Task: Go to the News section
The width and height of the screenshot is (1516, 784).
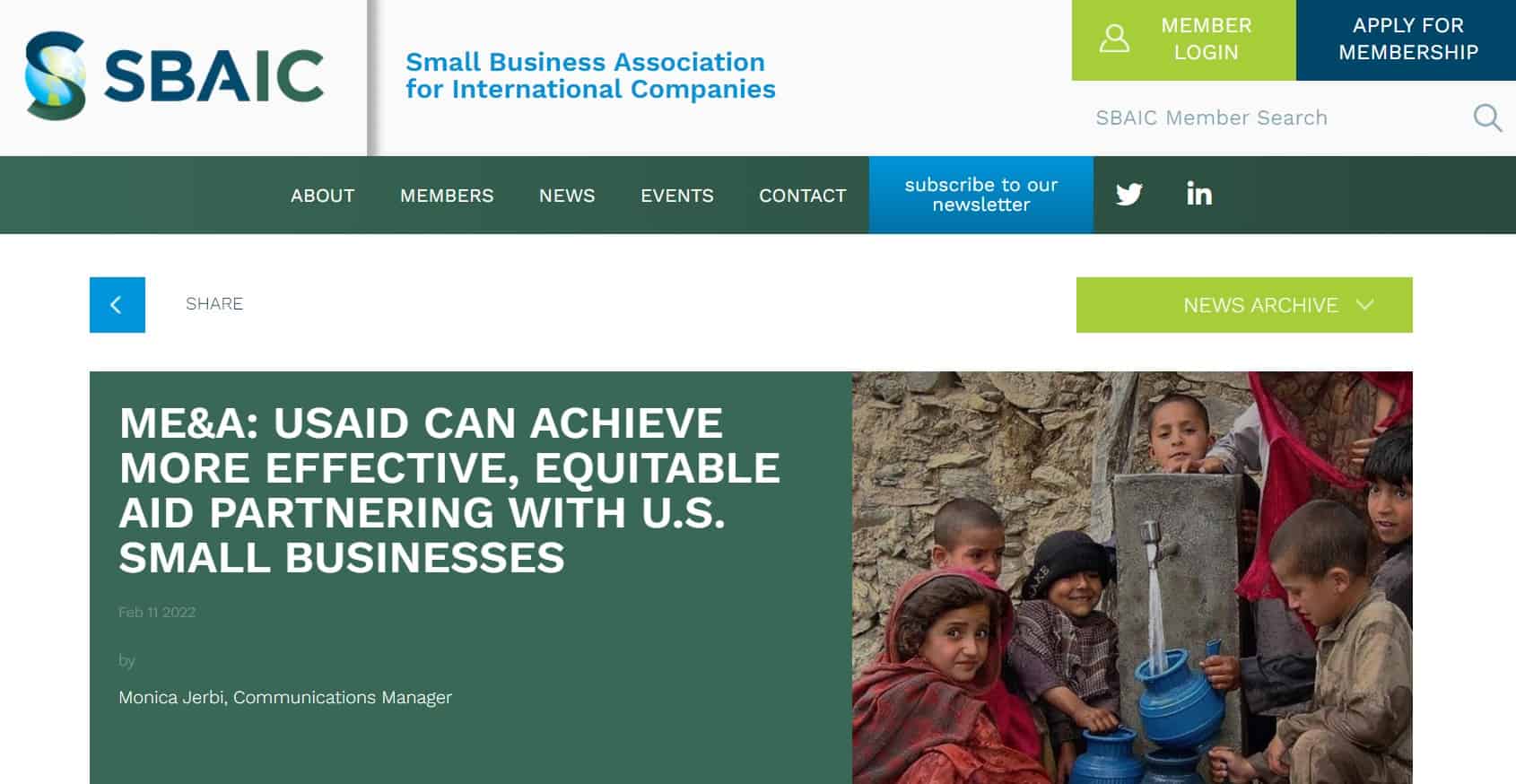Action: (x=567, y=196)
